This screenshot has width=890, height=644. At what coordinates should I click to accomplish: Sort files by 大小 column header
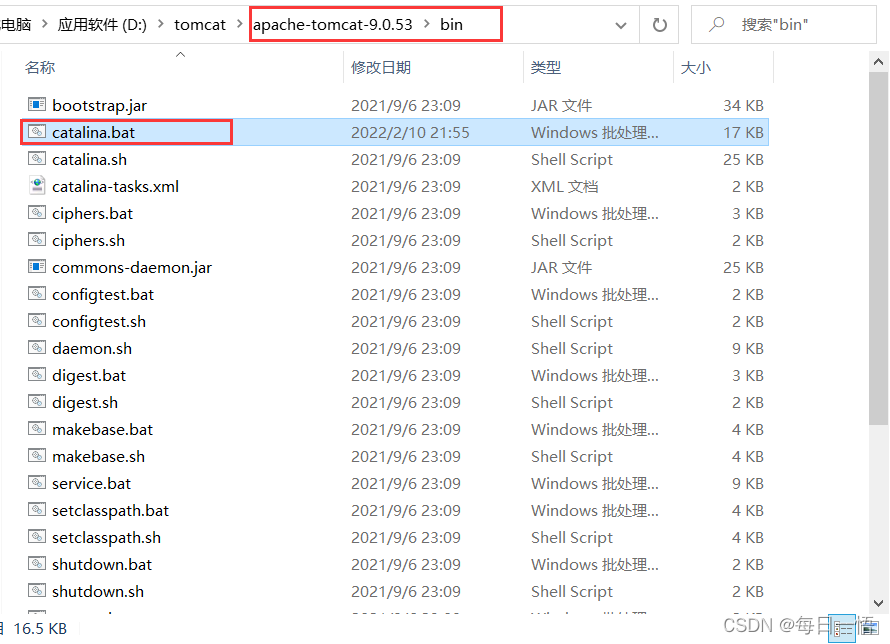tap(695, 68)
